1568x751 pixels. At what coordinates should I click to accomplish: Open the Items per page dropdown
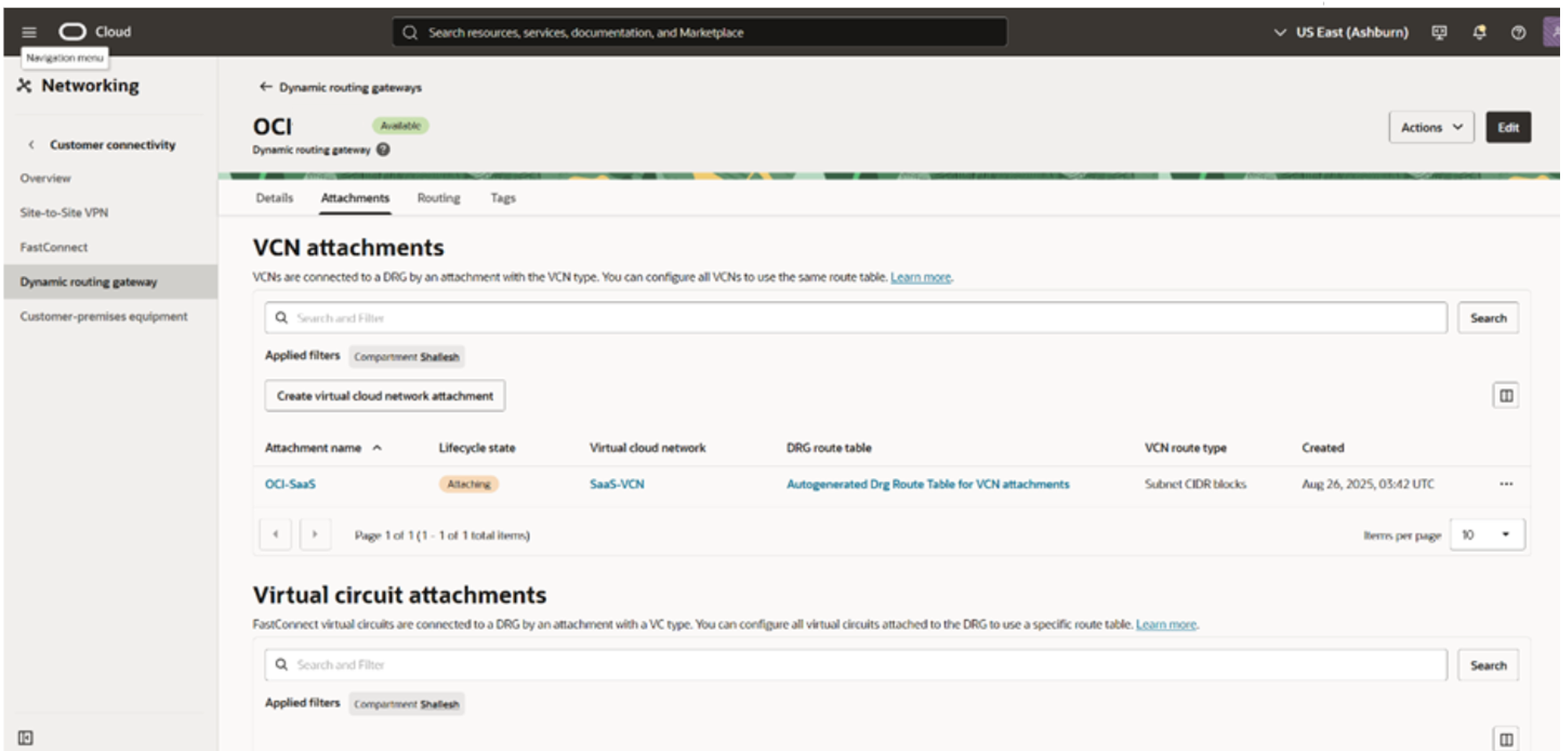pyautogui.click(x=1487, y=535)
